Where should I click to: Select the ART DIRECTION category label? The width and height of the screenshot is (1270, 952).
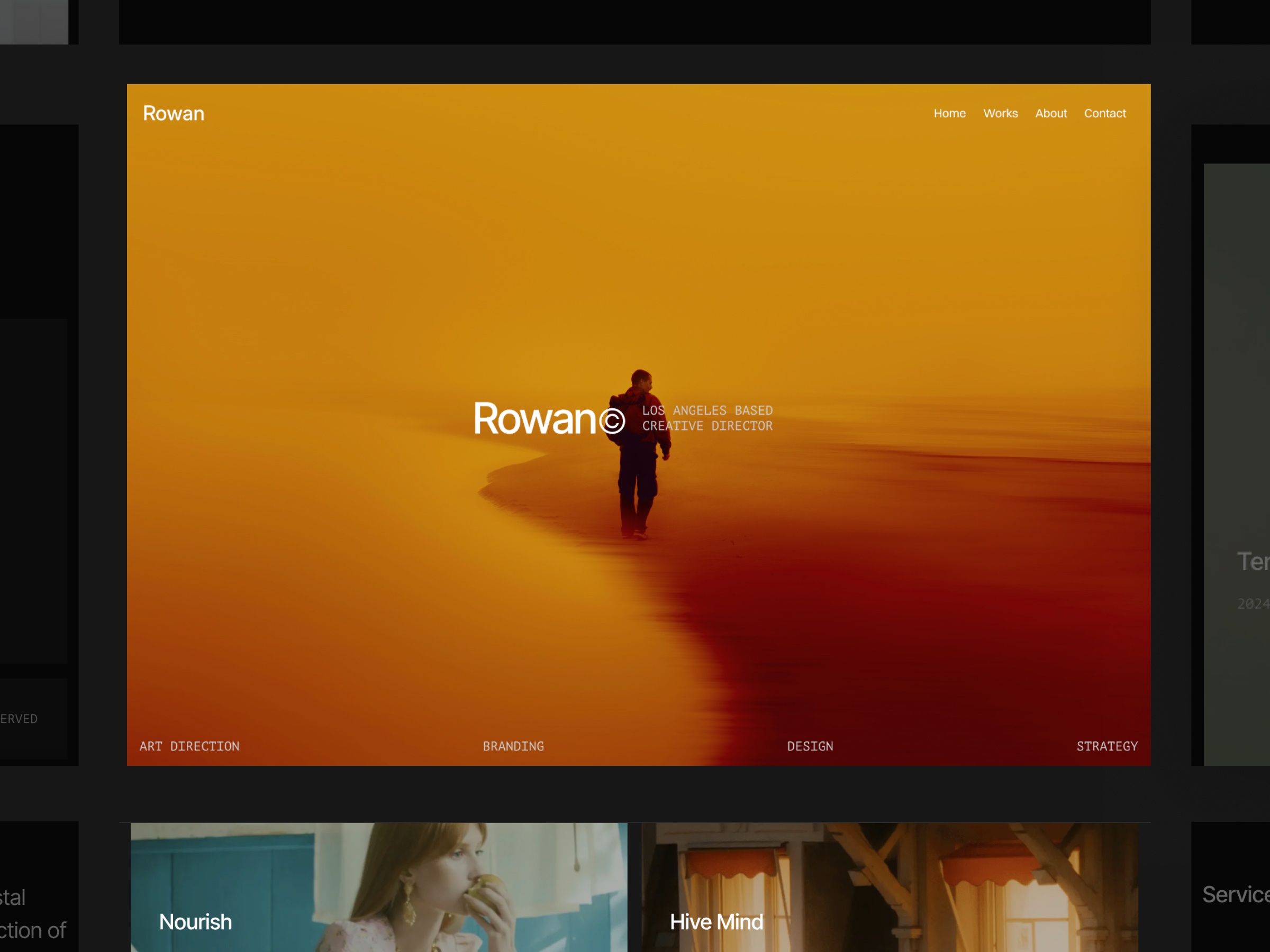[189, 747]
